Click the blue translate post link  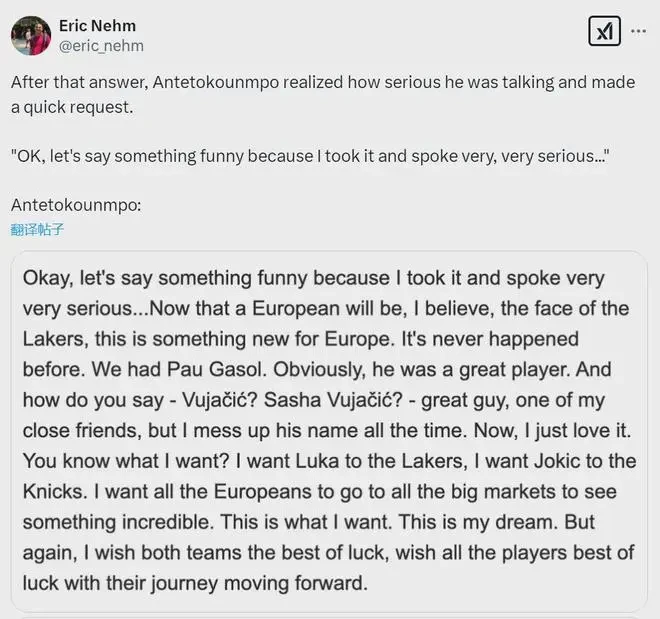[x=37, y=230]
